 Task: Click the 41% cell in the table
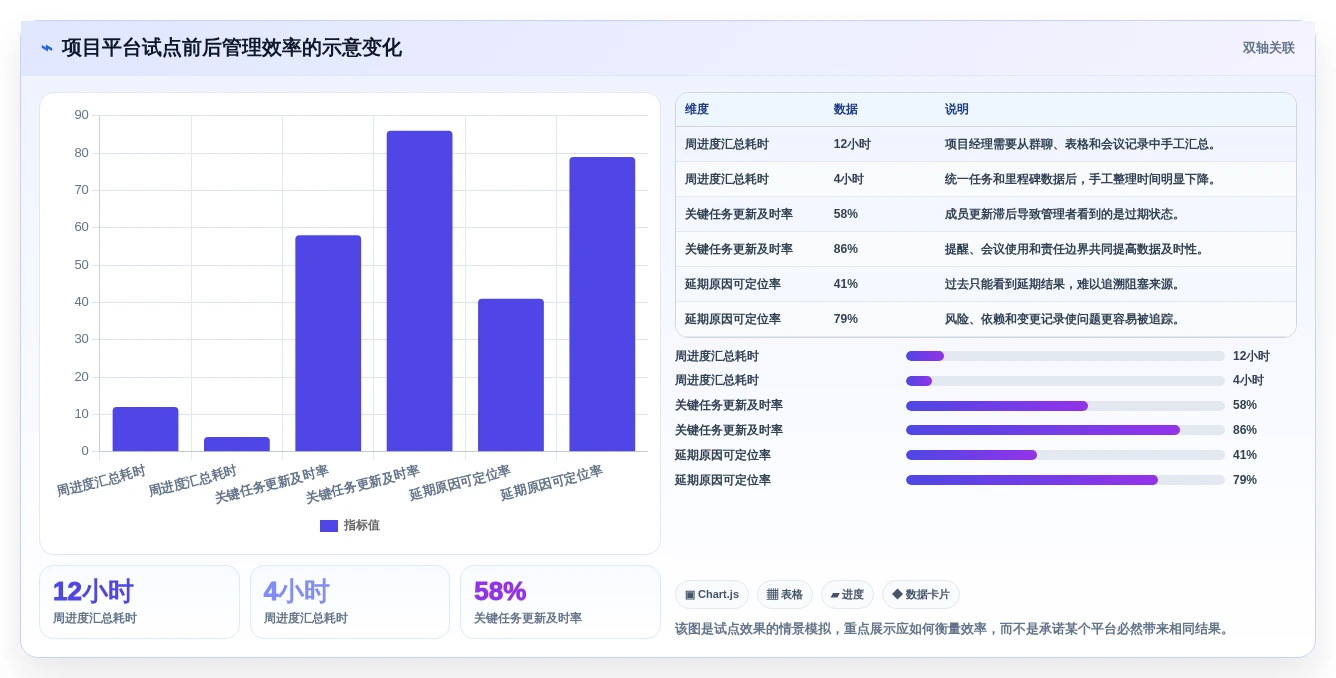click(x=846, y=285)
